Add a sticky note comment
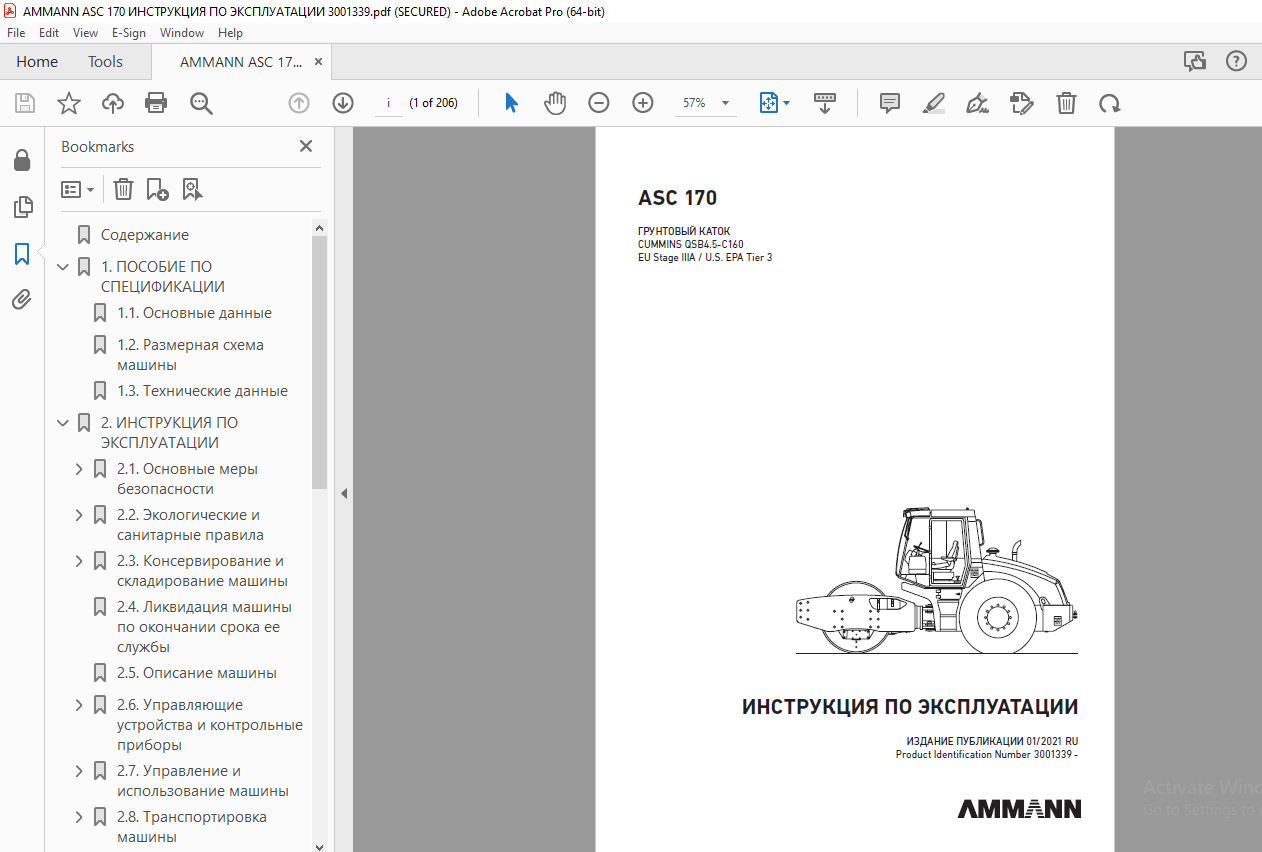Viewport: 1262px width, 852px height. tap(890, 103)
